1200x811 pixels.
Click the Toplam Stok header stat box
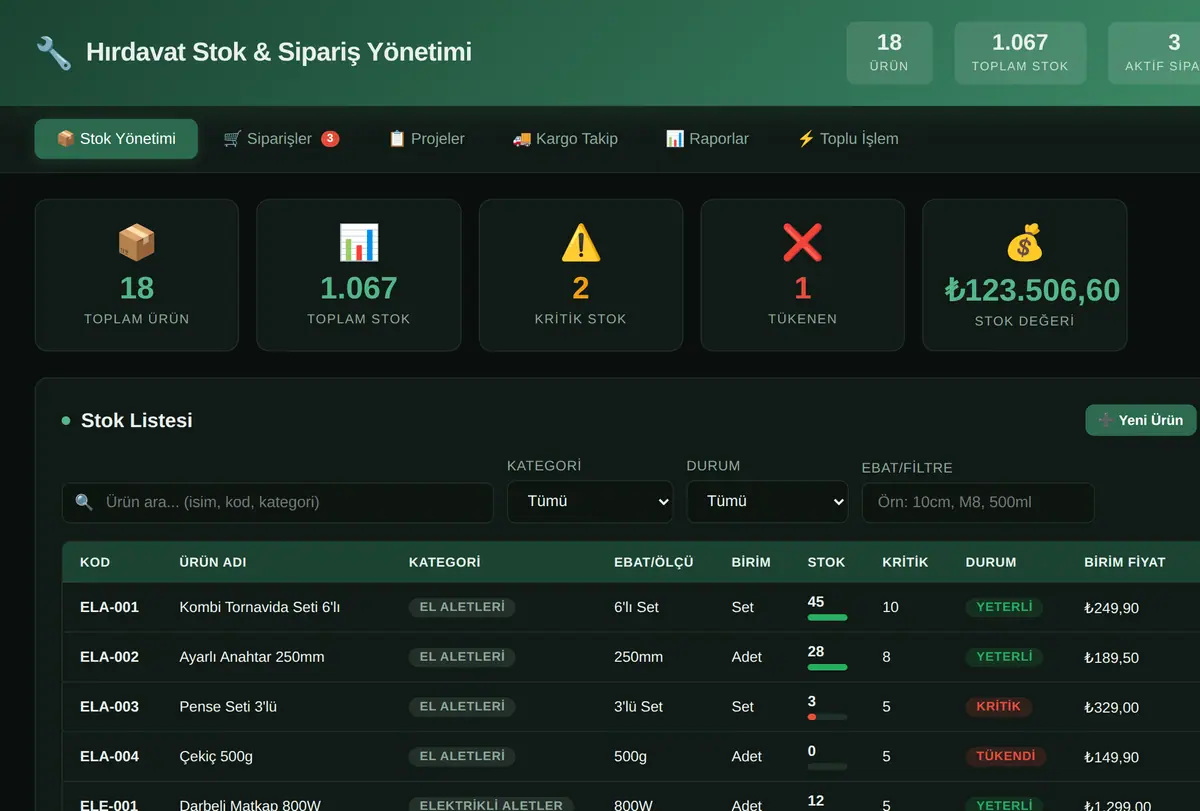(x=1020, y=53)
